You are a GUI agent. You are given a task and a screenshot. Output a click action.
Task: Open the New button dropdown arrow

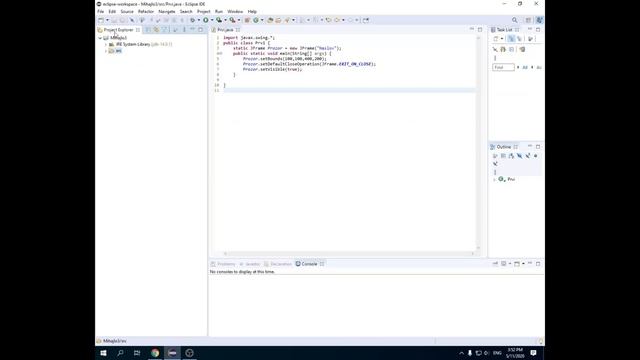[x=107, y=20]
